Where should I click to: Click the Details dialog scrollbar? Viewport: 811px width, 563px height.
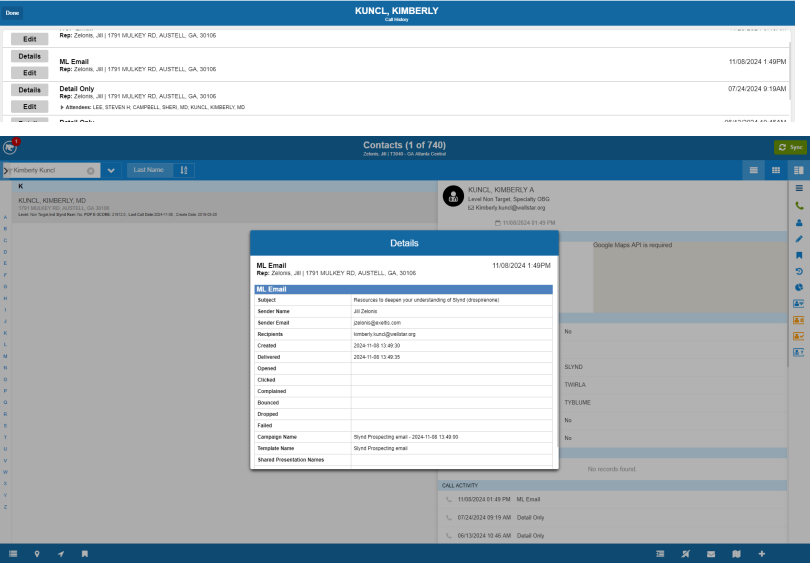coord(557,353)
